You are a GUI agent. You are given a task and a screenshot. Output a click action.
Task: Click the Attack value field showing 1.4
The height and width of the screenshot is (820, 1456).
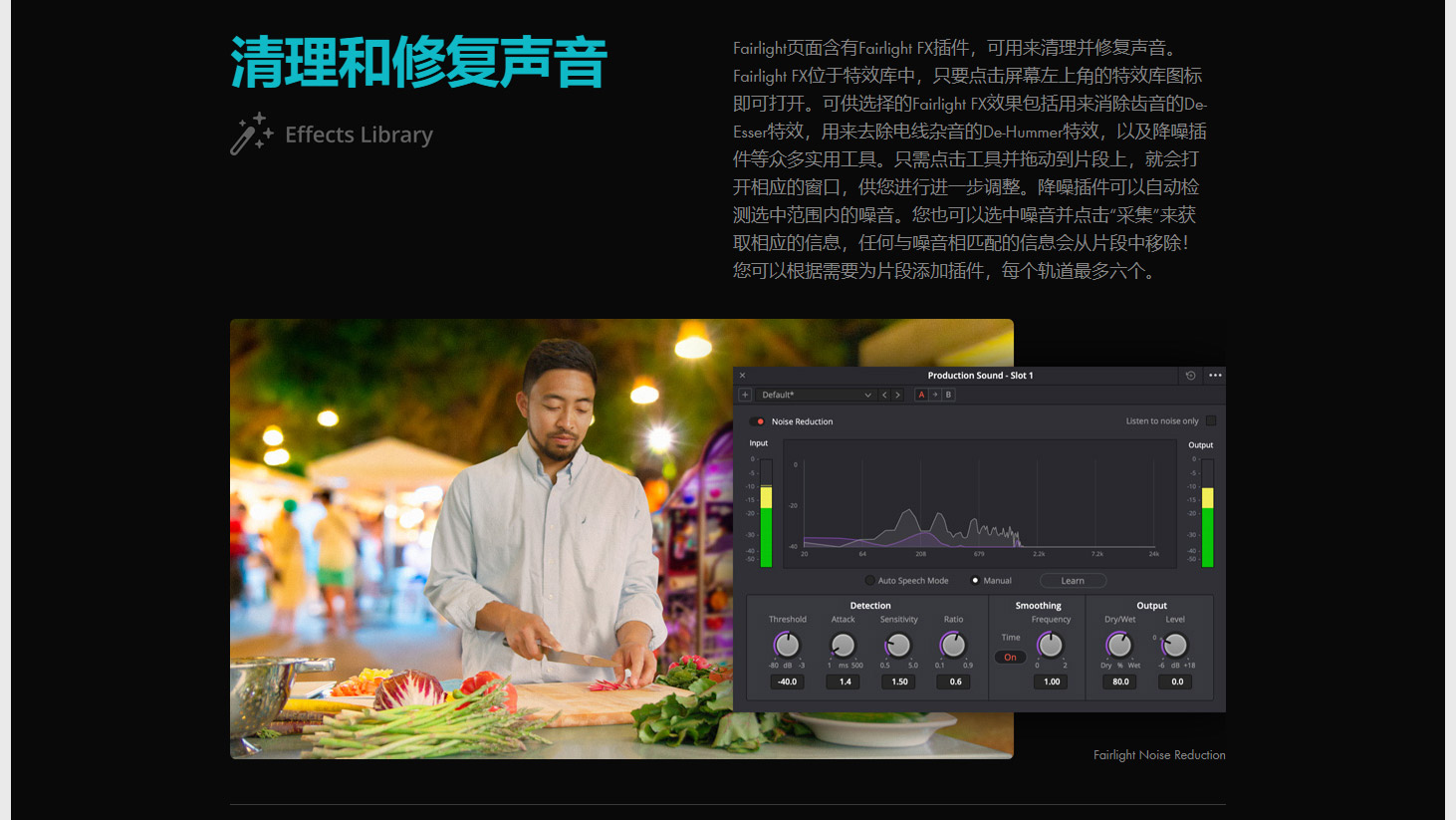tap(845, 682)
